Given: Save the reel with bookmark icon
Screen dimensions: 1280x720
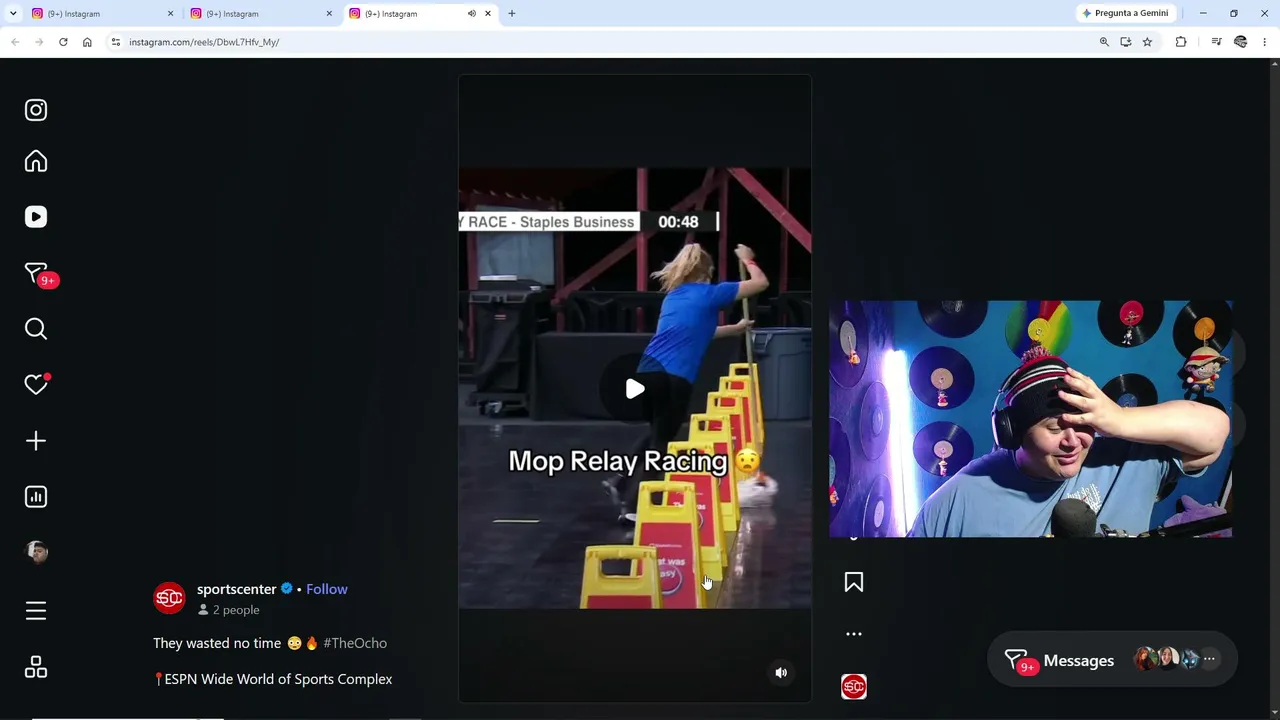Looking at the screenshot, I should [x=854, y=582].
